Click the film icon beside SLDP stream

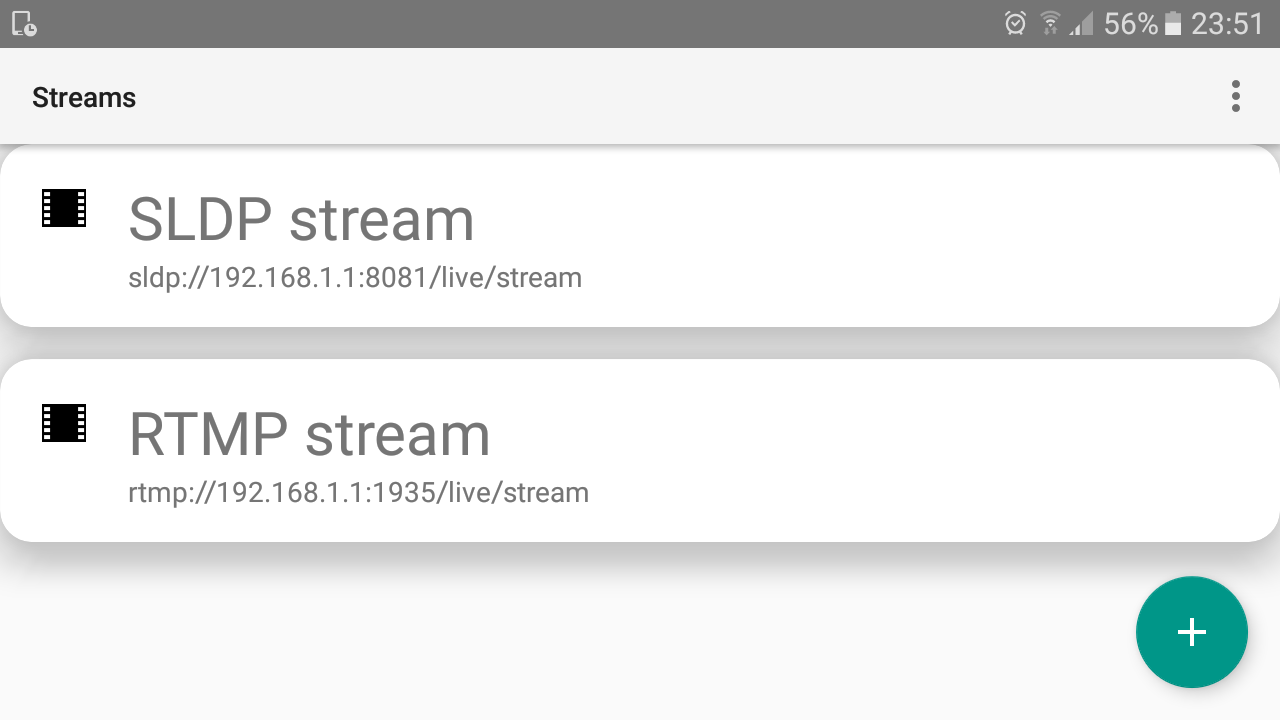(x=64, y=208)
